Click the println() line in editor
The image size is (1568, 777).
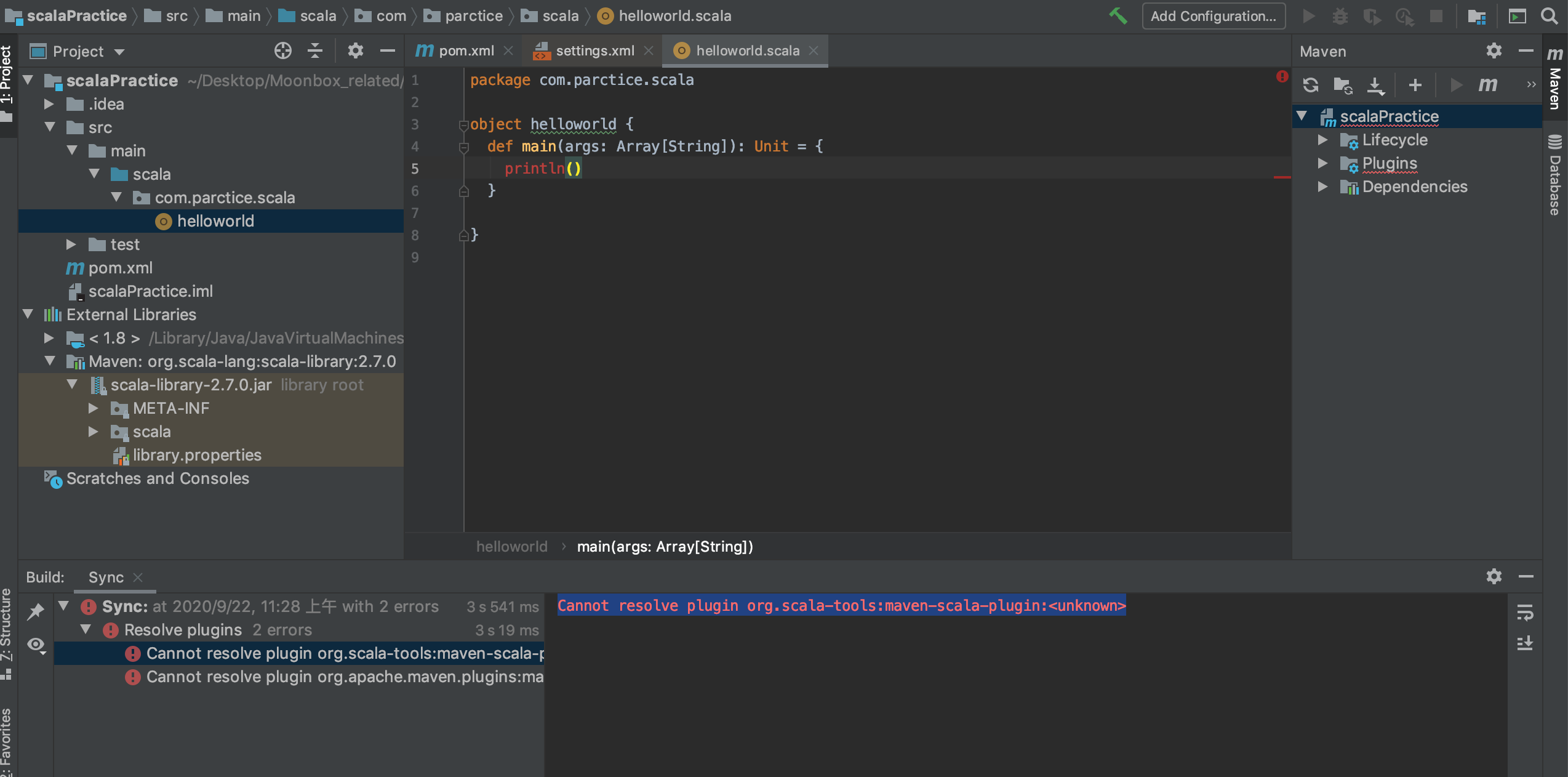coord(542,168)
